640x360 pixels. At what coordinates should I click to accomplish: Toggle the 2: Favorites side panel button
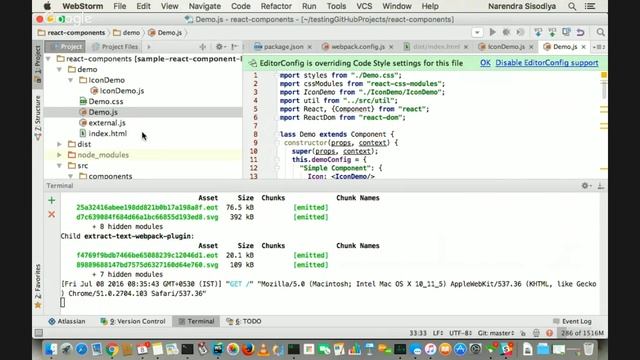pyautogui.click(x=38, y=286)
